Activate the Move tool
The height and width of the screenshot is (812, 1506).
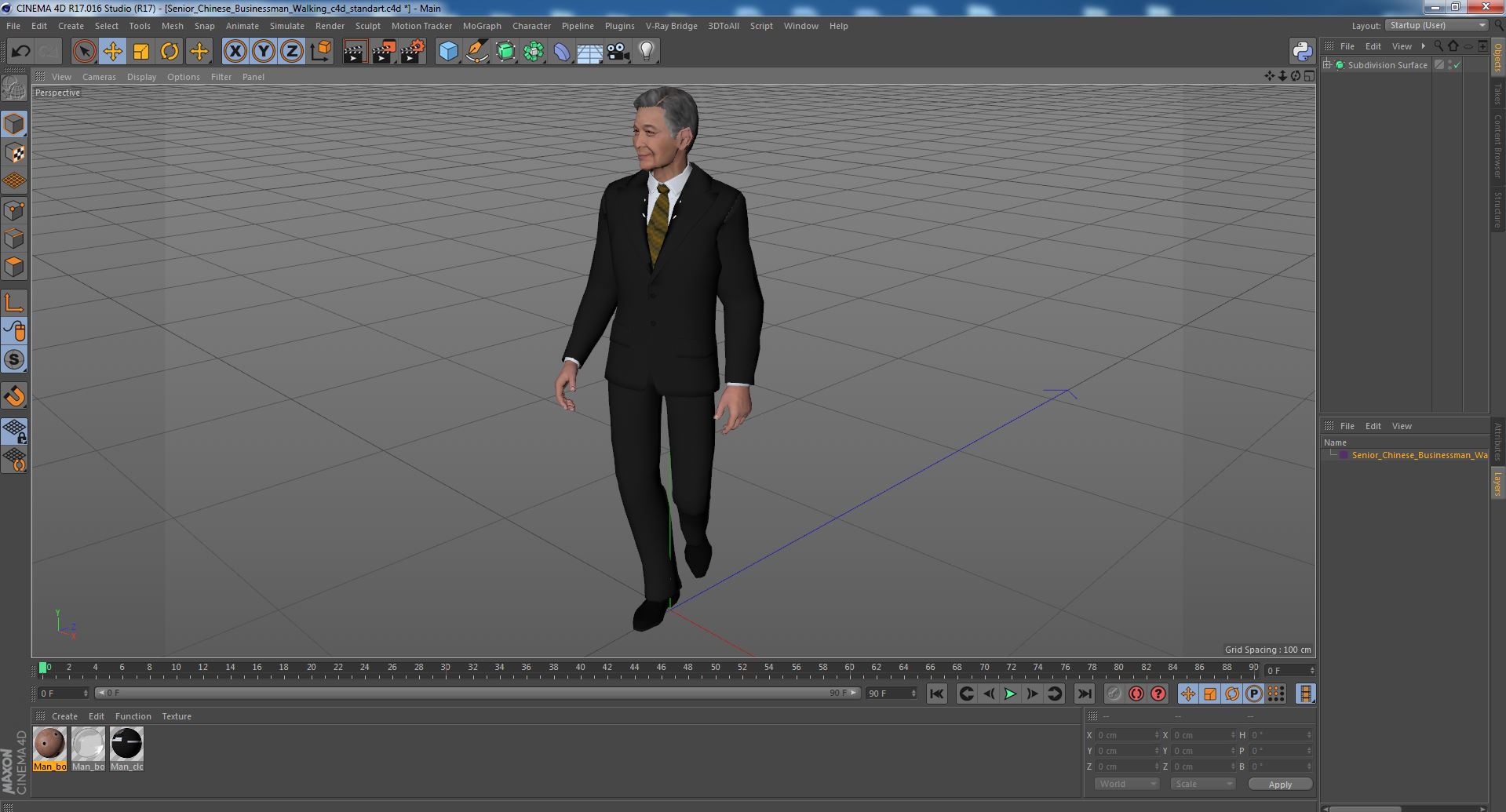click(112, 52)
